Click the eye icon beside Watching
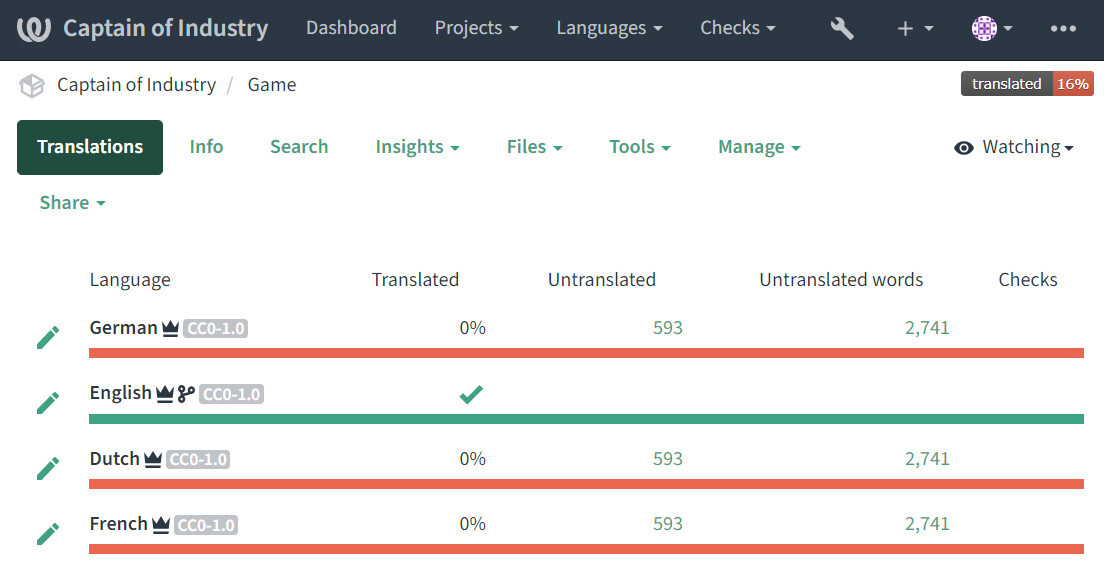This screenshot has width=1104, height=564. (x=964, y=148)
